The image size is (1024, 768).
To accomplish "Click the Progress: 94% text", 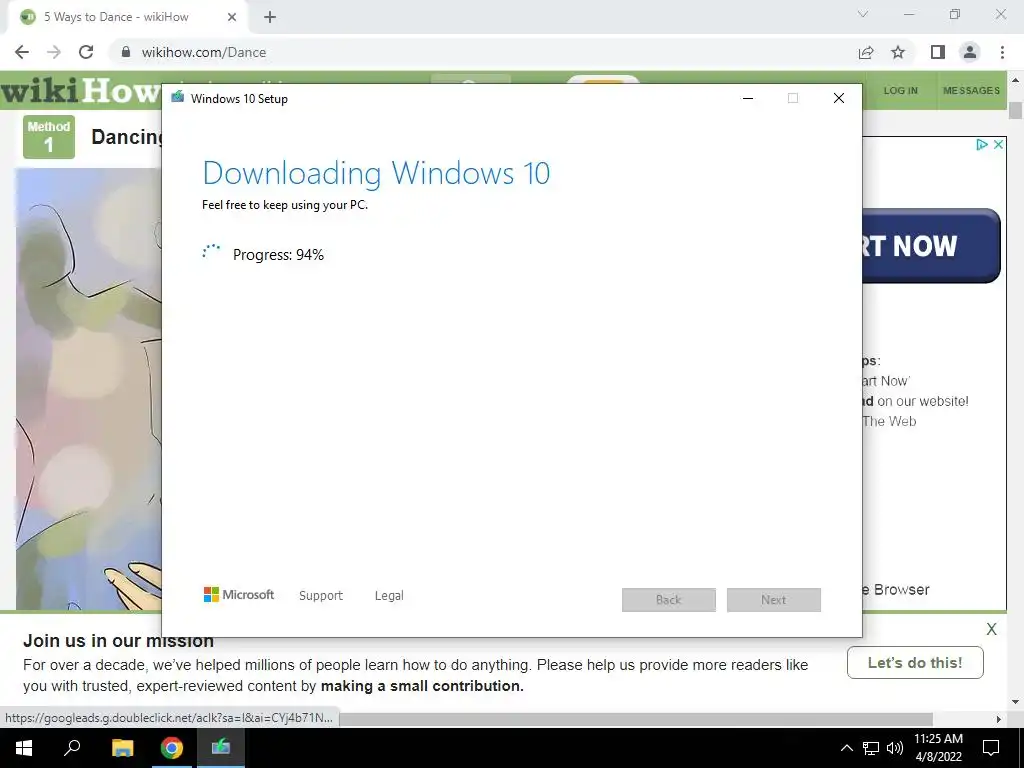I will pos(278,255).
